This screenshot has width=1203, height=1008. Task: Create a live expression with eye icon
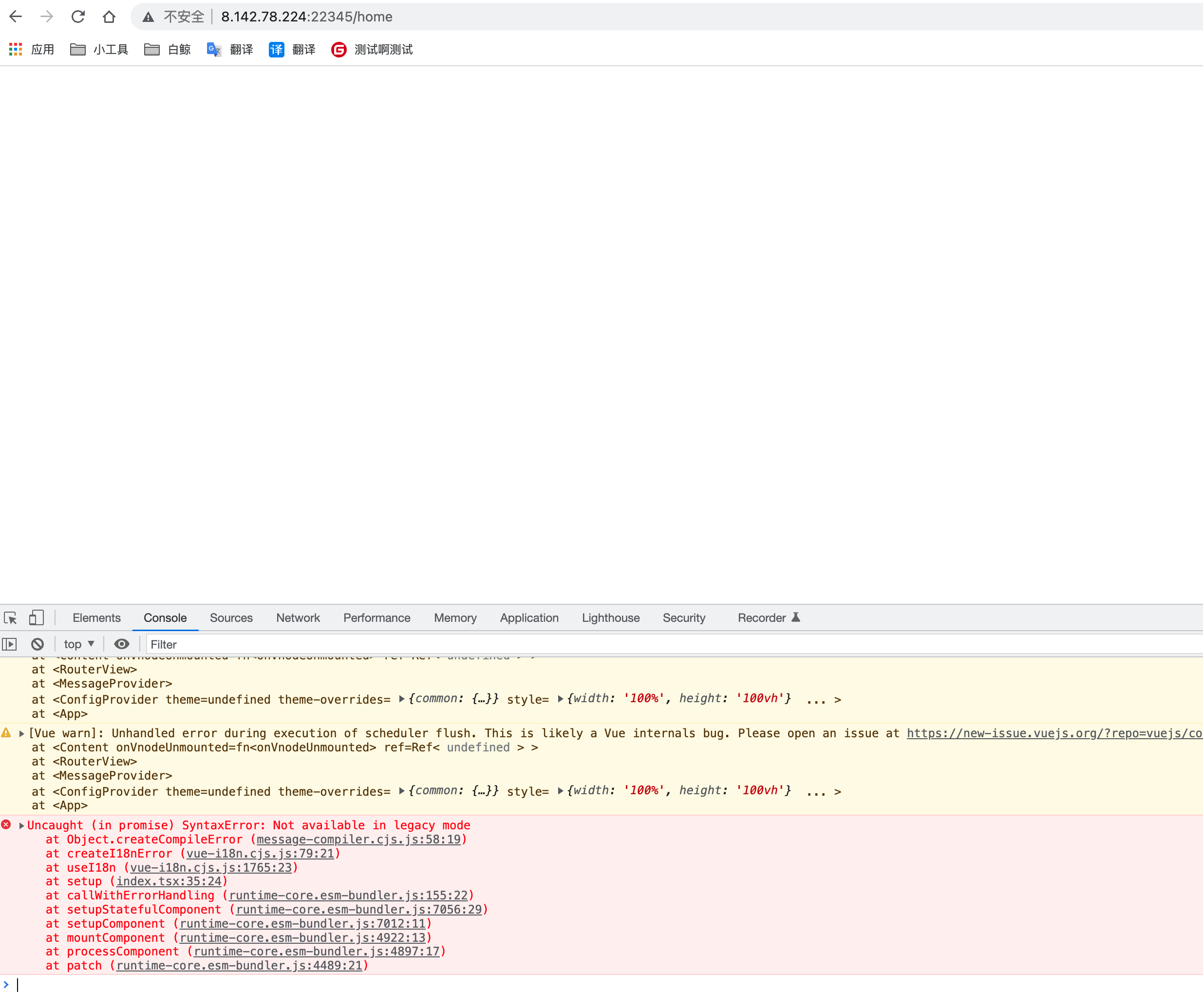(x=121, y=644)
